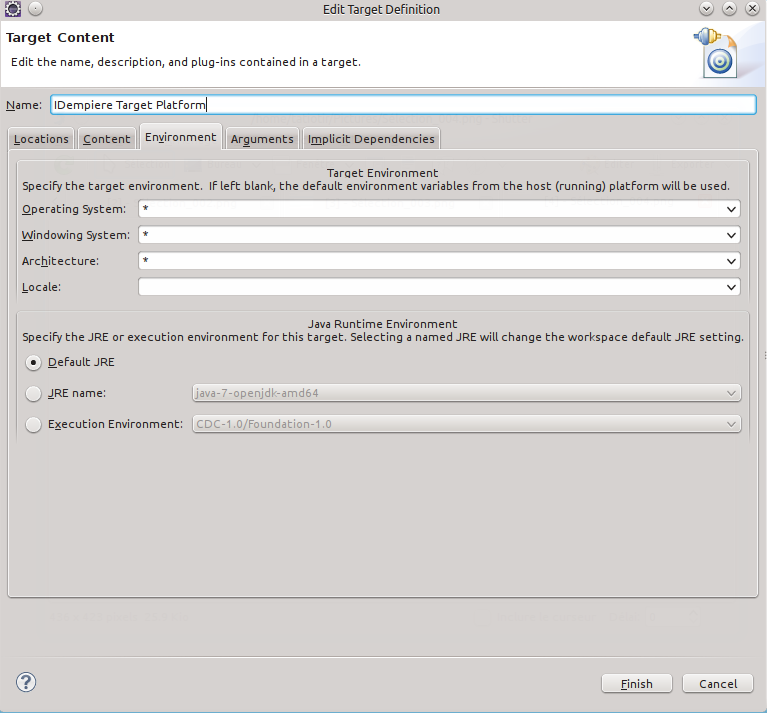Switch to the Locations tab

[41, 139]
